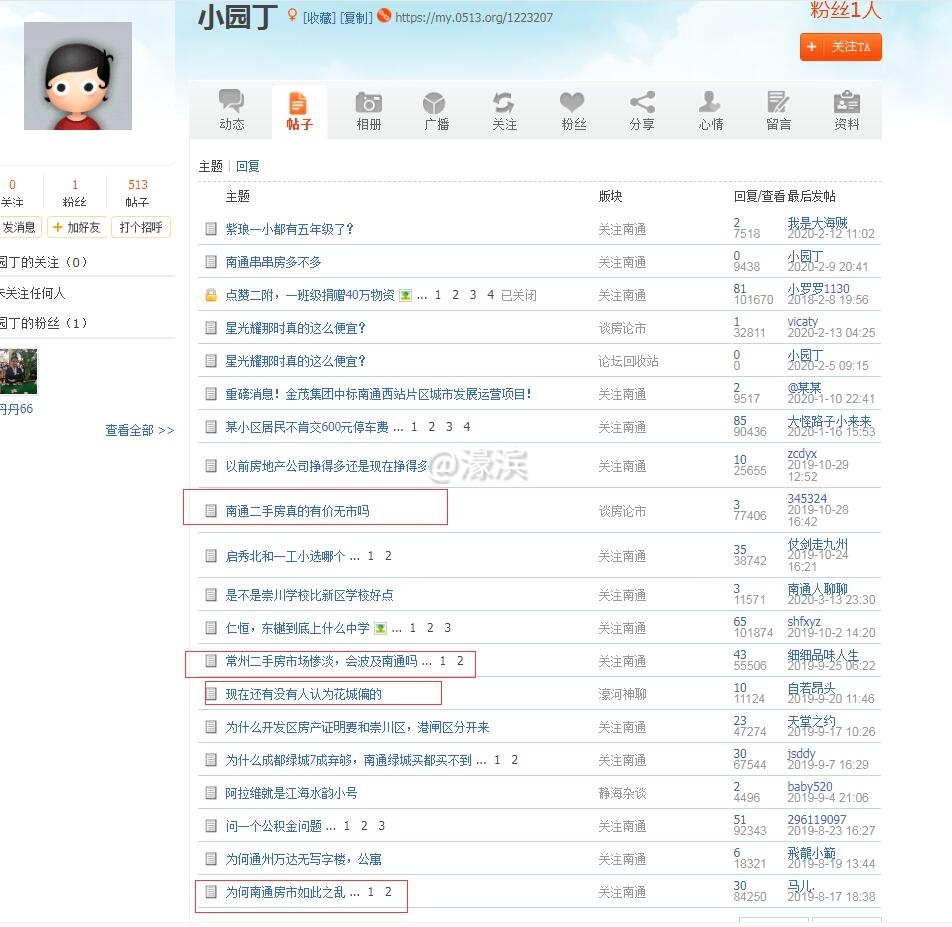952x927 pixels.
Task: Click the 打个招呼 greeting button
Action: click(x=140, y=227)
